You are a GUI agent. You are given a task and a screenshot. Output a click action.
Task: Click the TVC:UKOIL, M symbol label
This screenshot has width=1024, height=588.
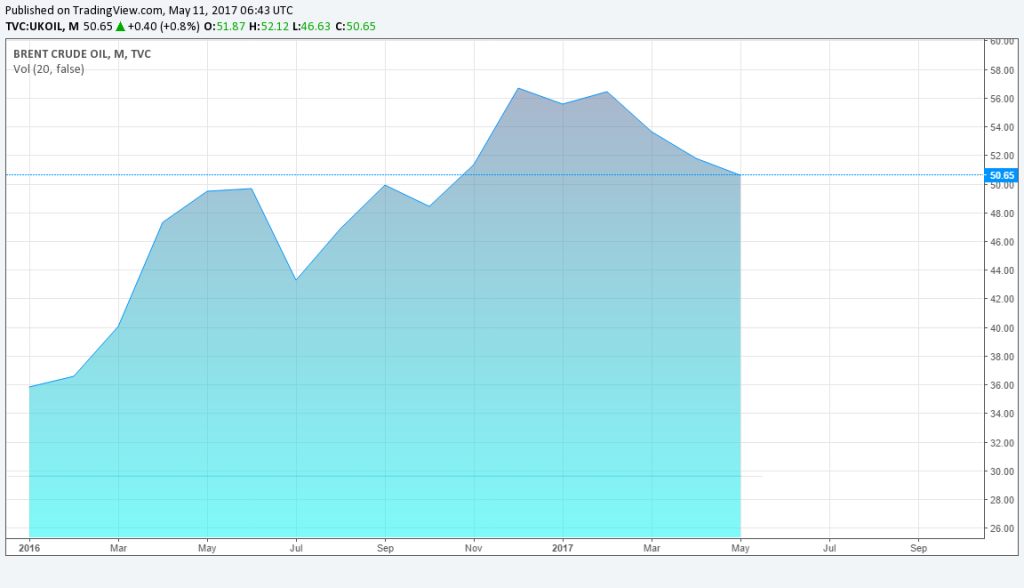[42, 27]
